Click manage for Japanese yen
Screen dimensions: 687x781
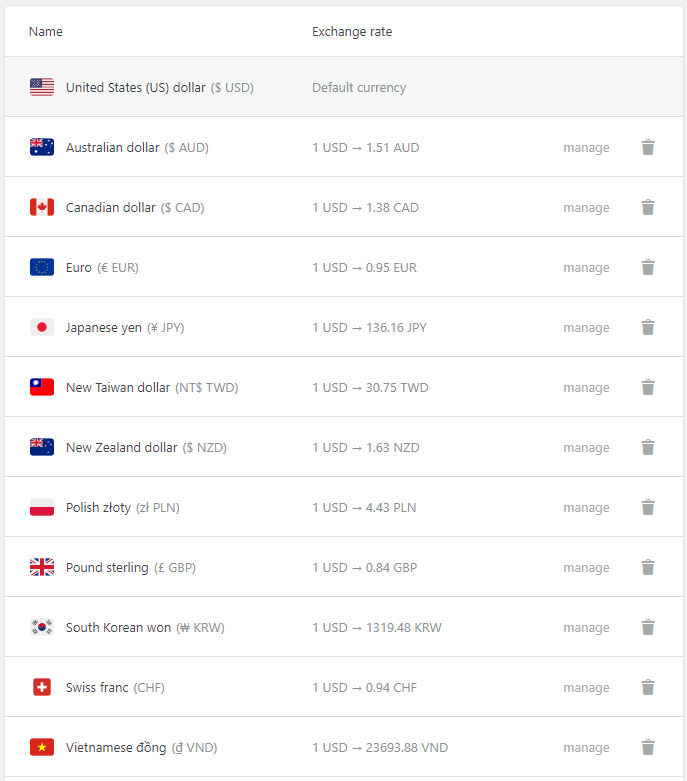click(x=586, y=328)
